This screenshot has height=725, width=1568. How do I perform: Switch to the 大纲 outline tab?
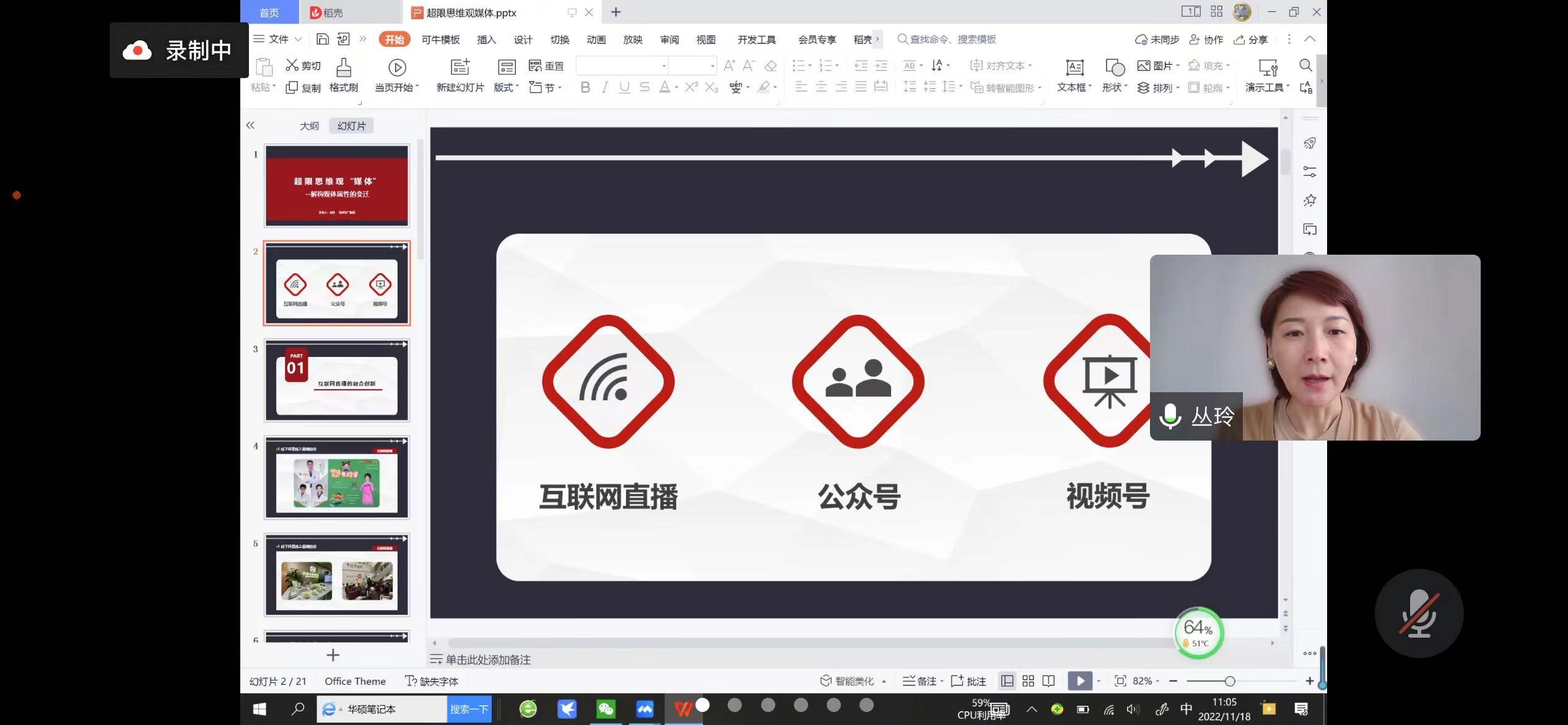pos(309,126)
